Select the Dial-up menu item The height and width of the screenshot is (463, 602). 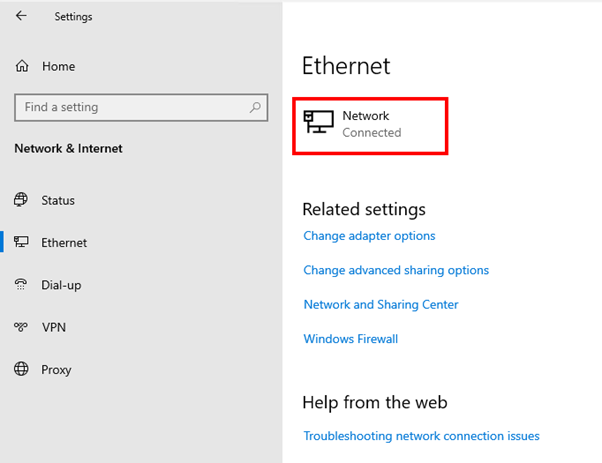[61, 285]
